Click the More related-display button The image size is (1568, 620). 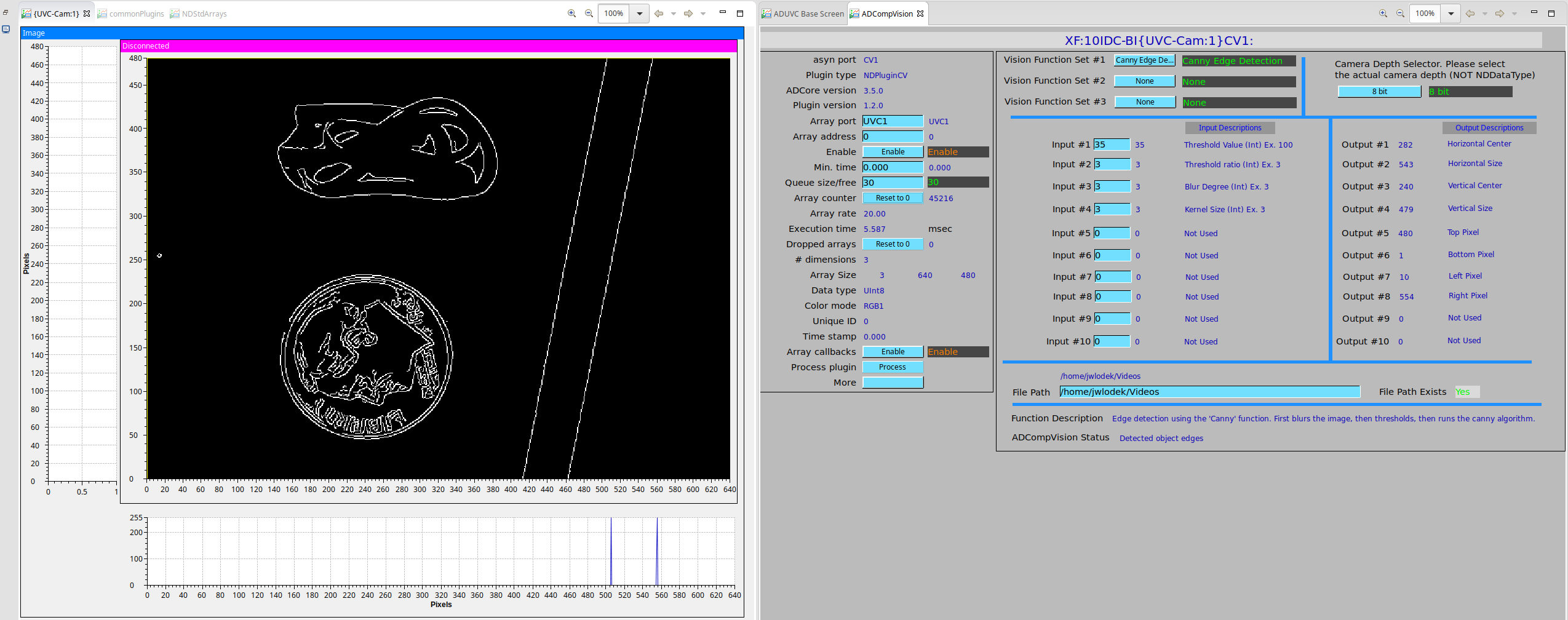tap(893, 383)
